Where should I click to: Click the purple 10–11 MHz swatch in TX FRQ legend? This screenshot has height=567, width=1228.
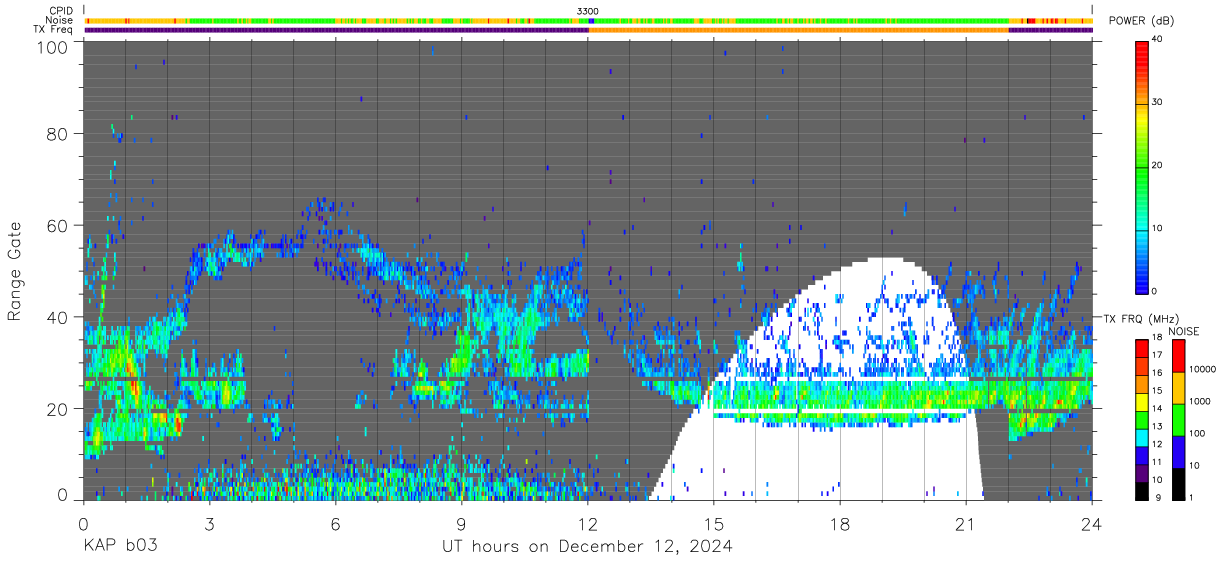tap(1142, 471)
